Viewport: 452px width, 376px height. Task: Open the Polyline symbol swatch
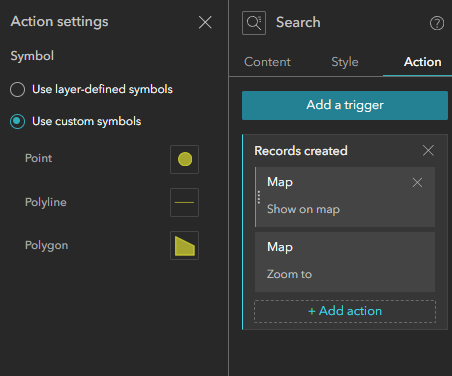point(184,202)
